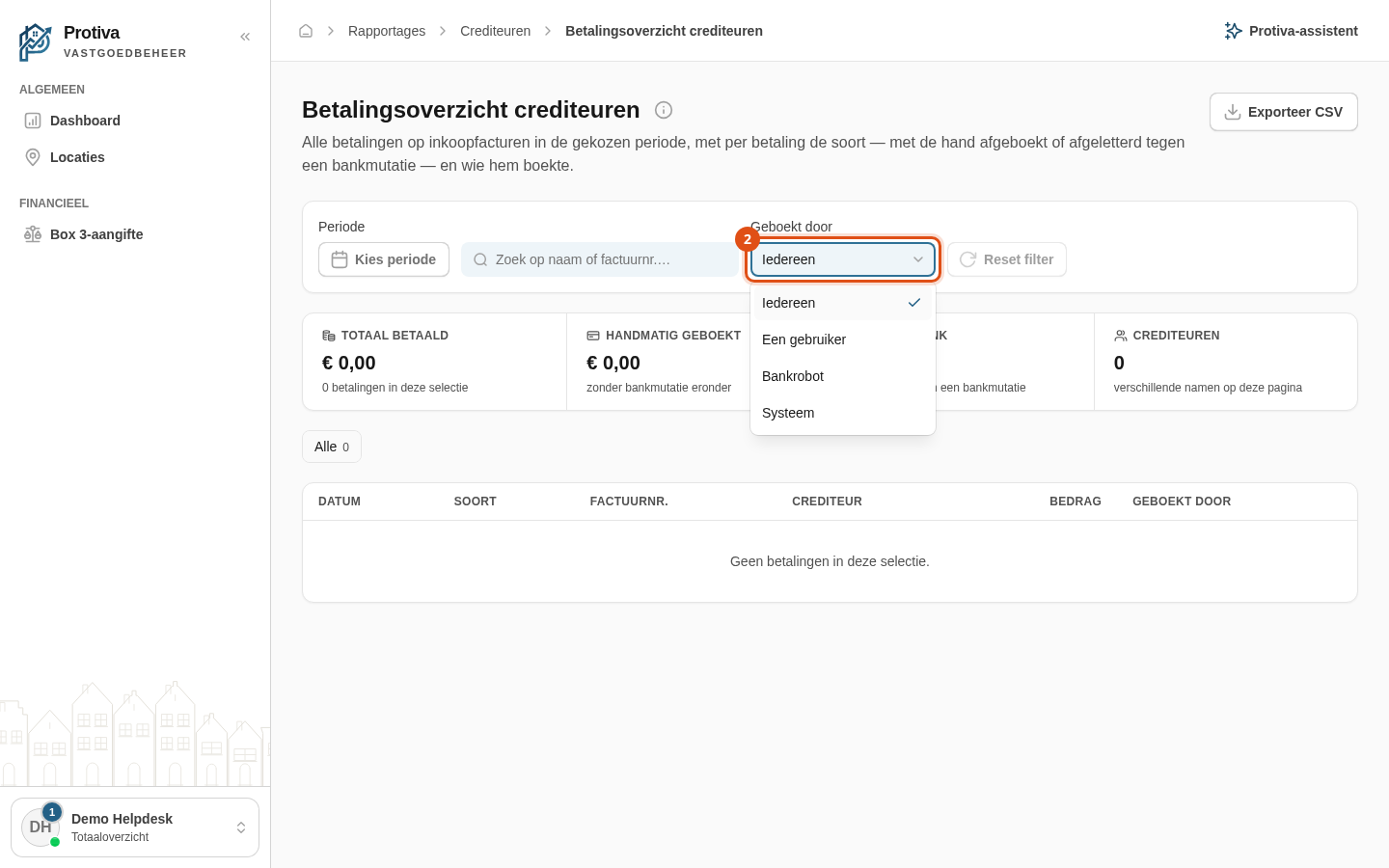Focus the Zoek op naam of factuurnr. field
Image resolution: width=1389 pixels, height=868 pixels.
point(600,259)
